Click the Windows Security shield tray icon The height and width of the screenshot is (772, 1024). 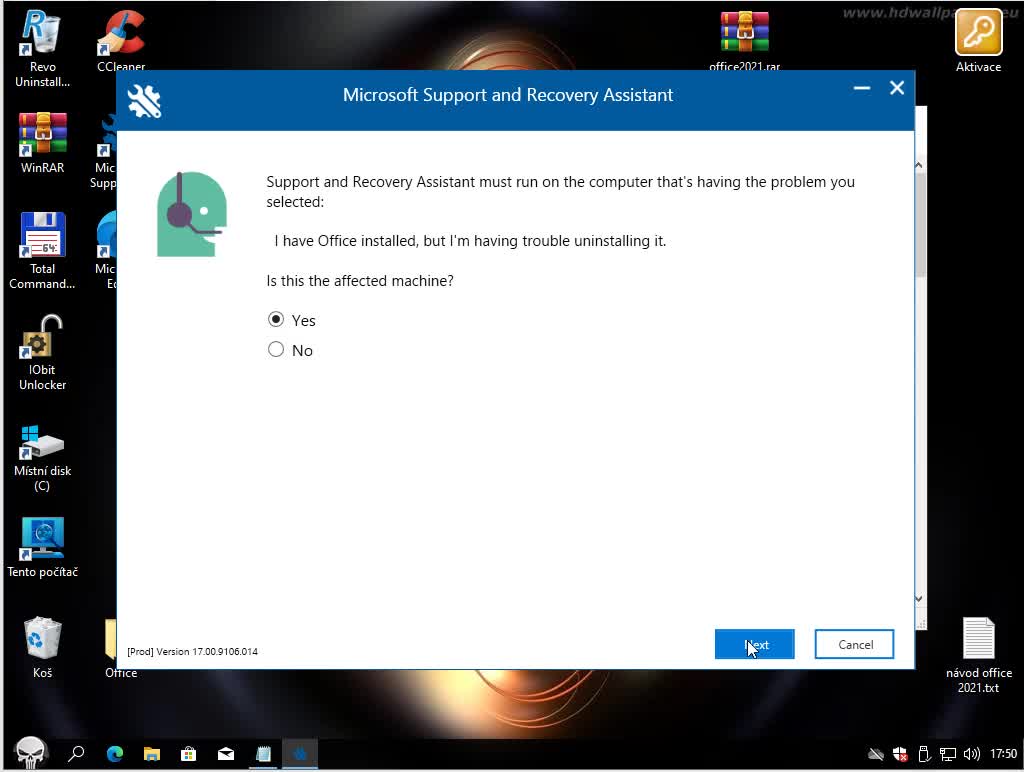(900, 754)
